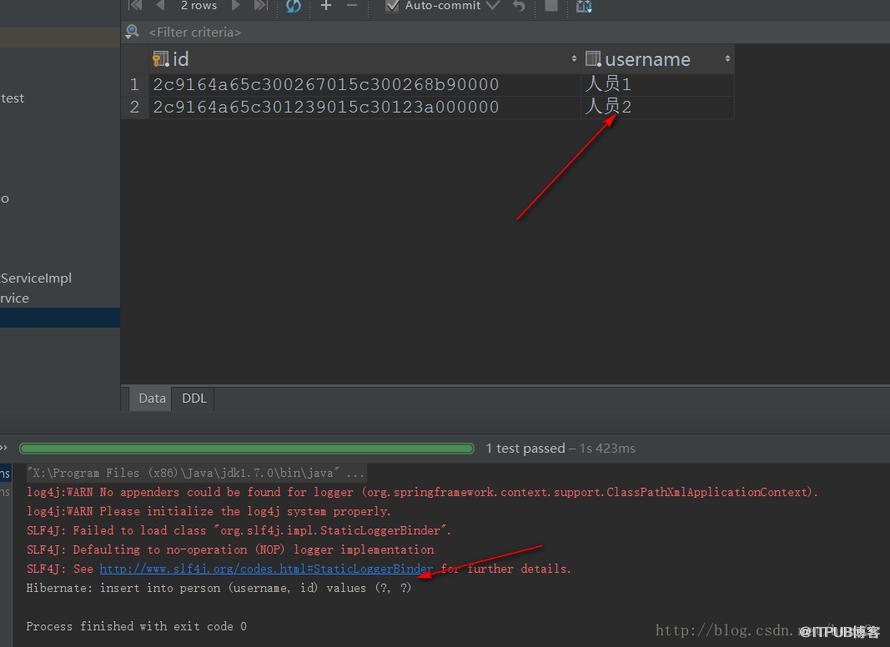Click the log4j "No appenders could be found" line
The width and height of the screenshot is (890, 647).
click(422, 492)
